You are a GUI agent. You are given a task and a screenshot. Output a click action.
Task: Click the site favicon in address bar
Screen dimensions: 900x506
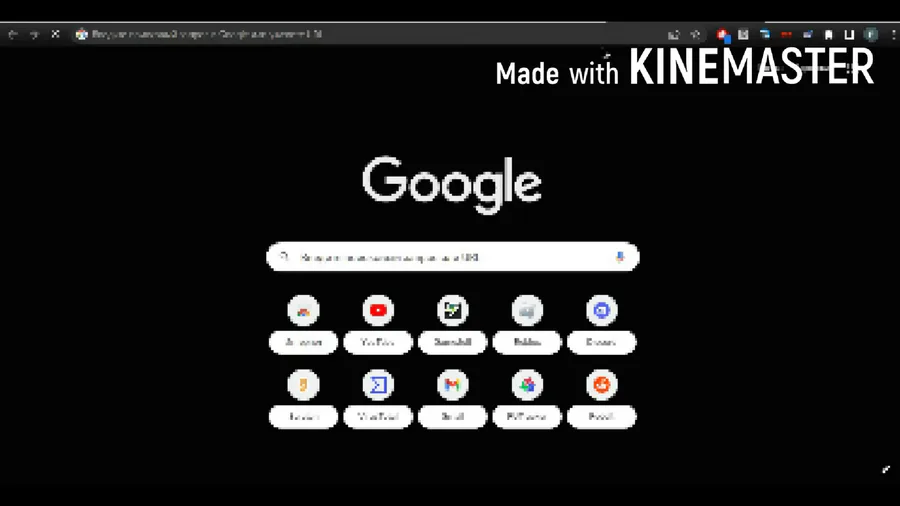82,34
